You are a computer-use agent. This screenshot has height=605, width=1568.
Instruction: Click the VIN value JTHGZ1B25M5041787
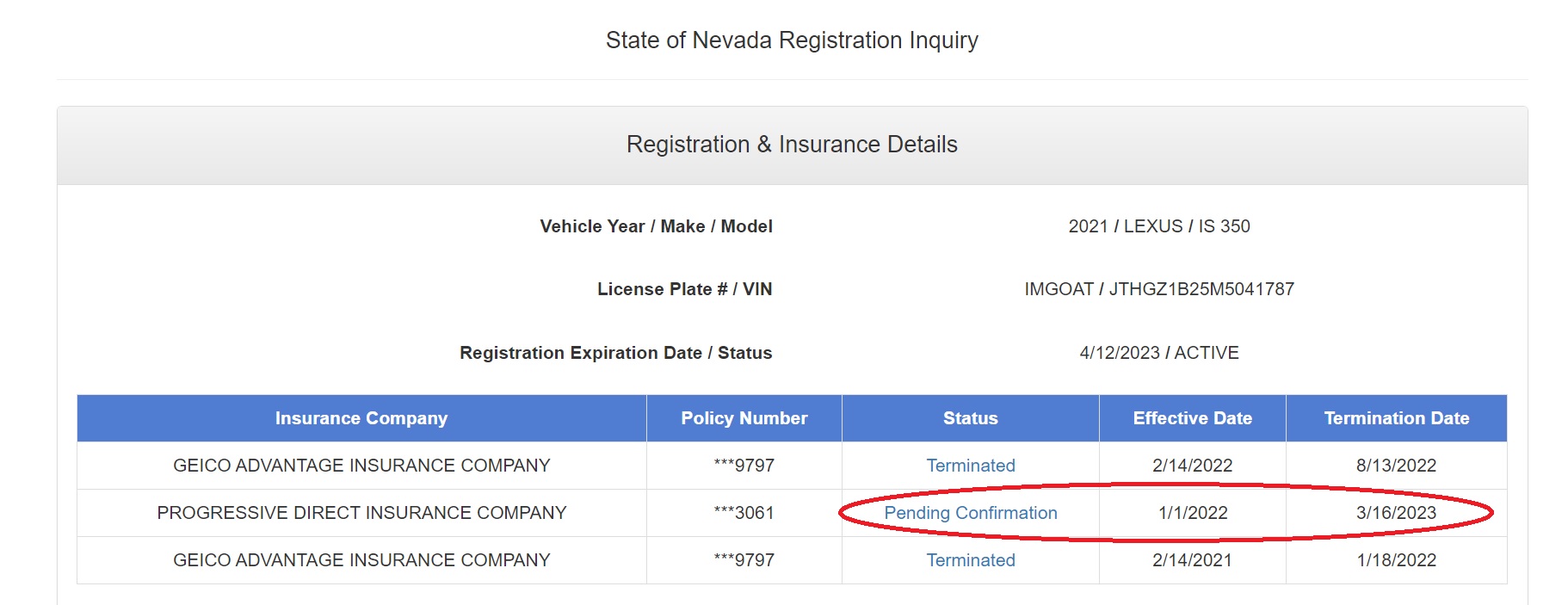point(1201,289)
